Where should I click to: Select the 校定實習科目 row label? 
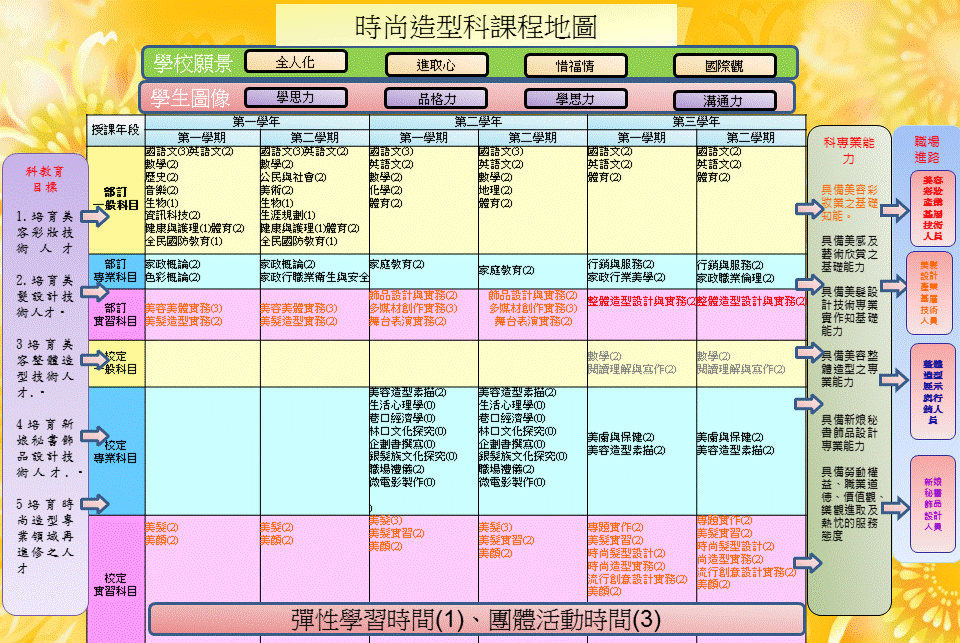pos(116,584)
